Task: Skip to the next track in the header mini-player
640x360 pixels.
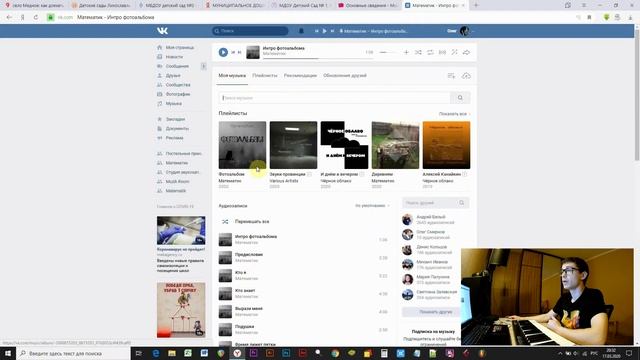Action: pos(332,31)
